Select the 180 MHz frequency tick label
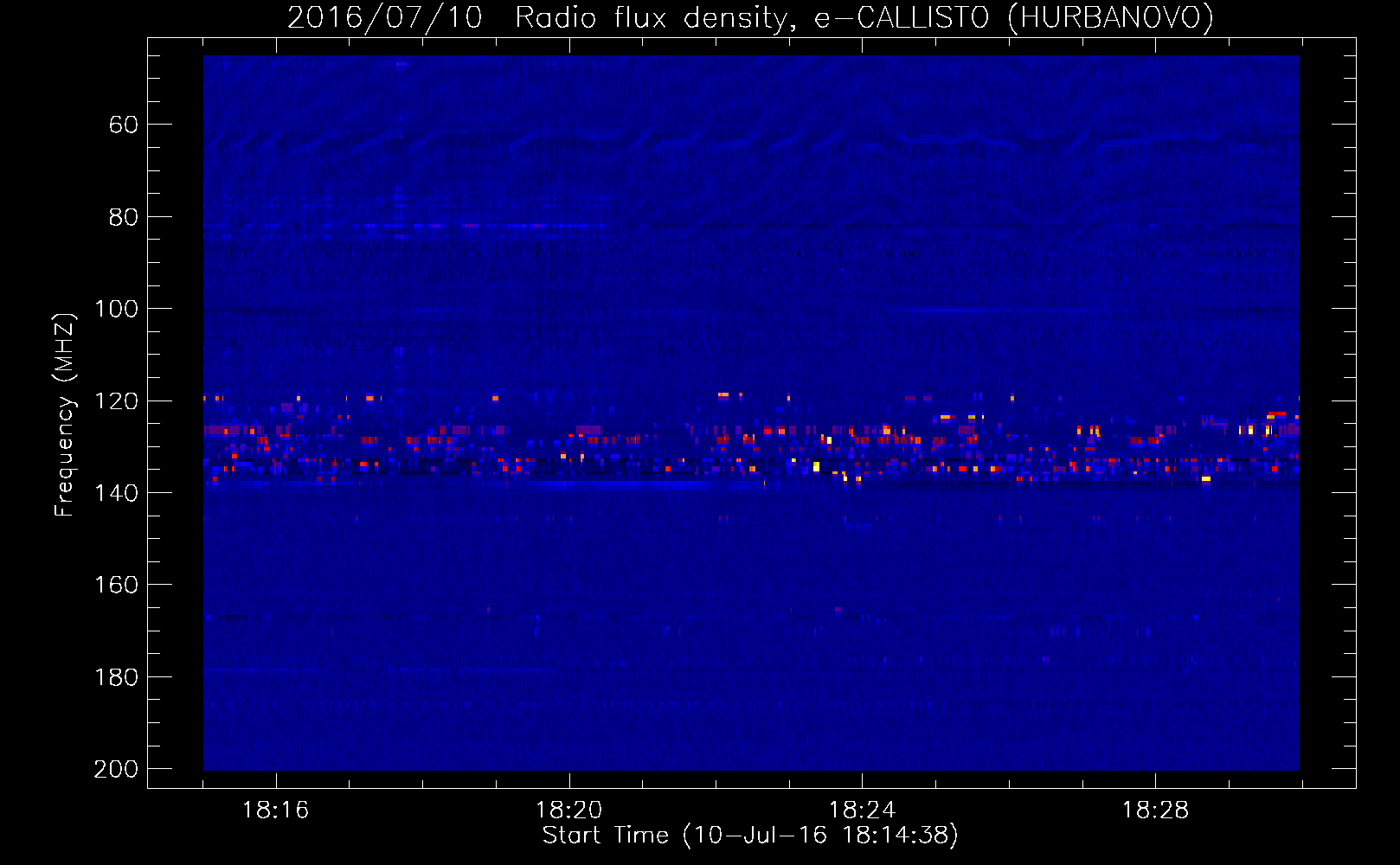The height and width of the screenshot is (865, 1400). (x=116, y=677)
